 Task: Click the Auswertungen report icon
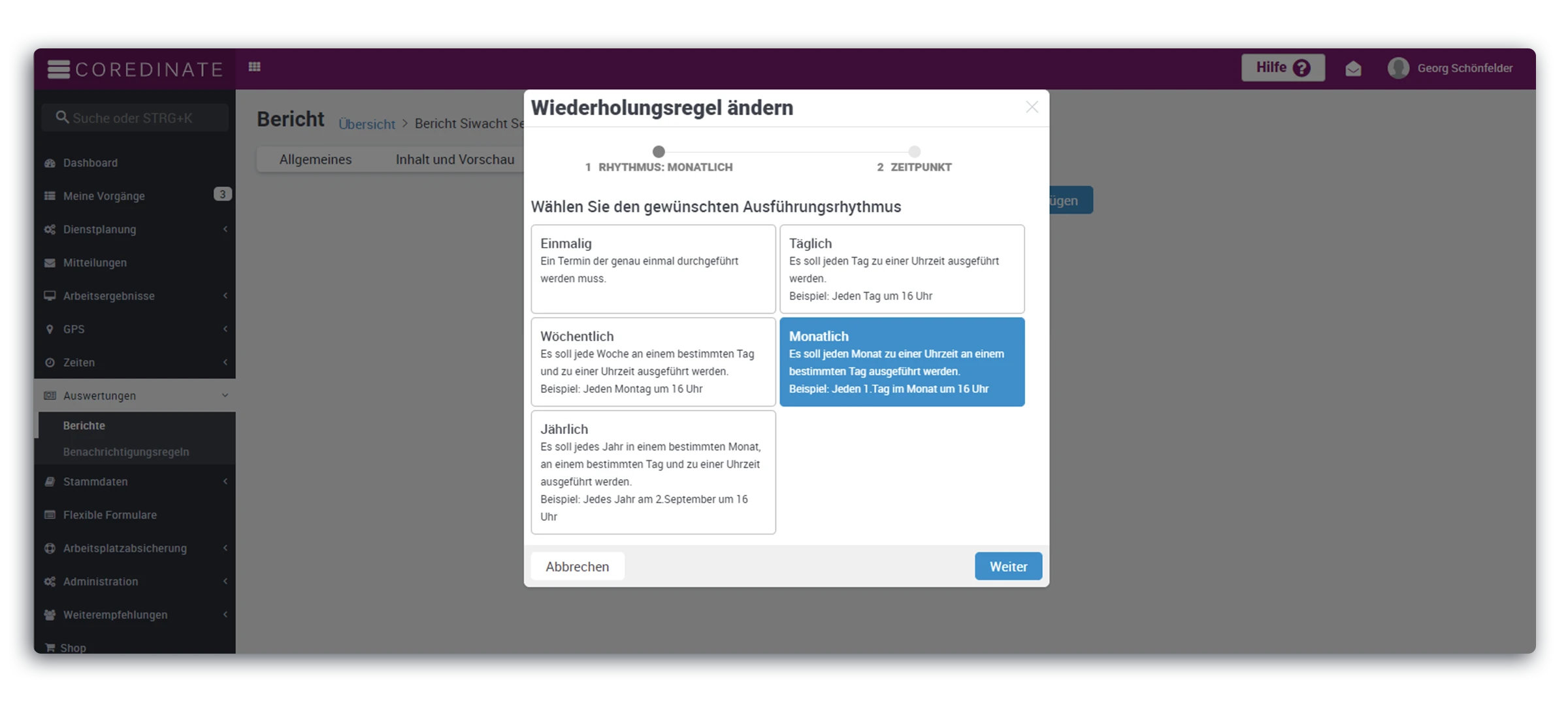[50, 395]
